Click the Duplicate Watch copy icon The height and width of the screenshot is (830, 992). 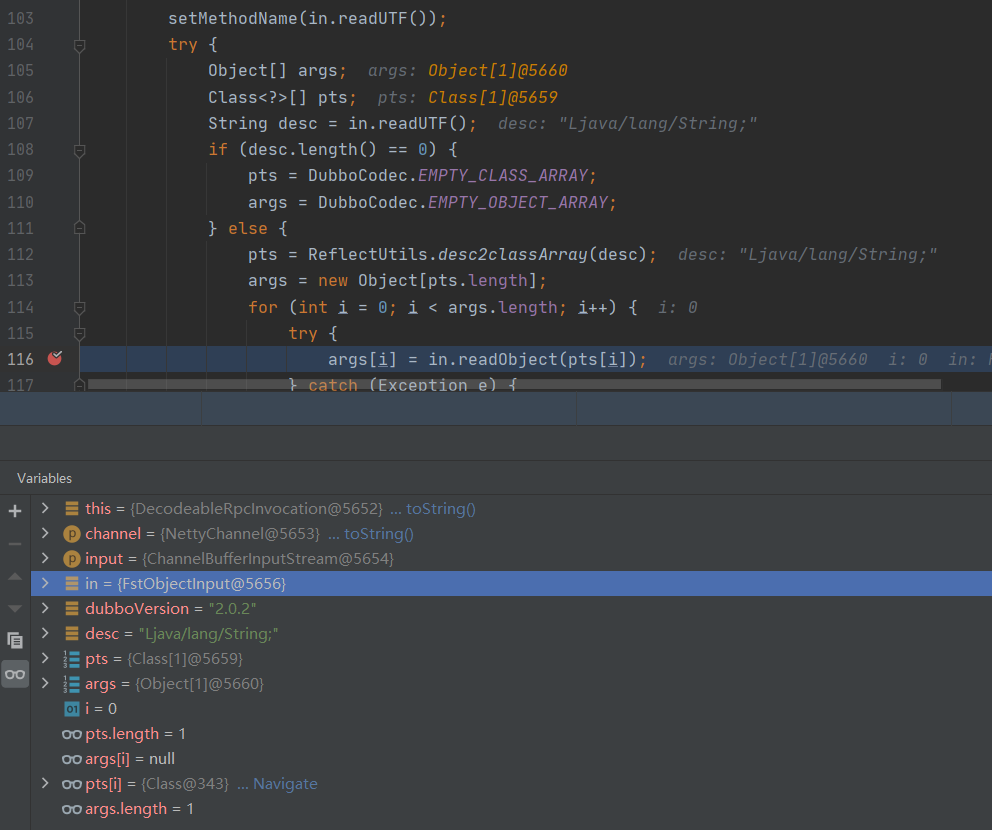pyautogui.click(x=15, y=640)
